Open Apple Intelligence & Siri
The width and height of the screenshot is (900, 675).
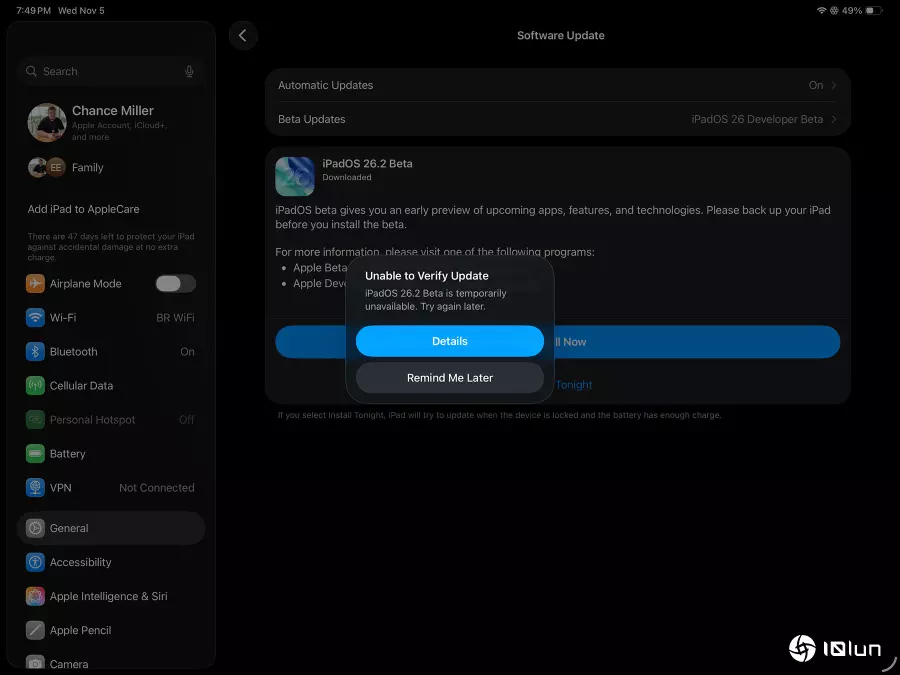tap(108, 596)
